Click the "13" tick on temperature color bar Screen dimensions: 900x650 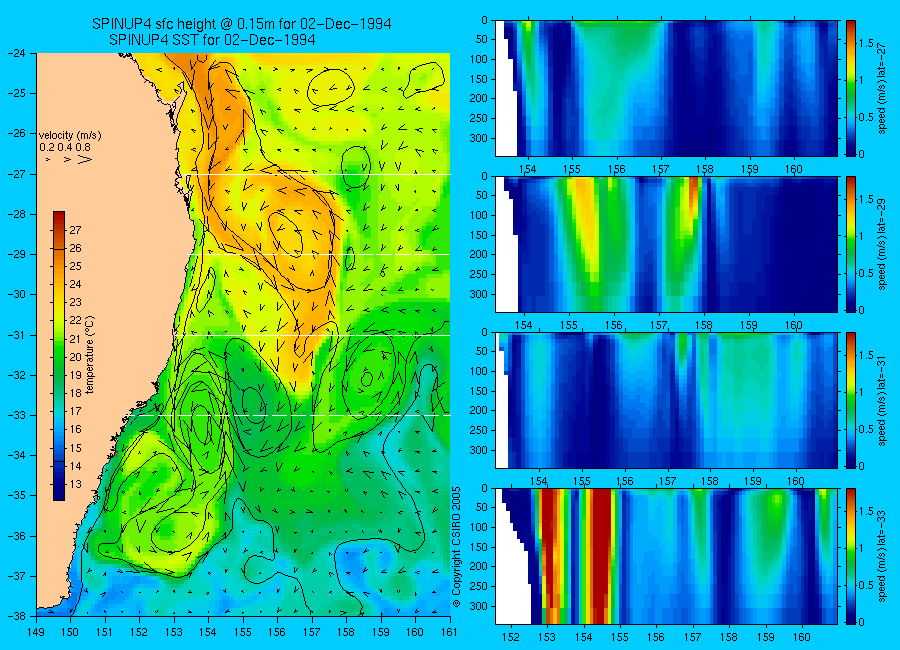coord(76,484)
